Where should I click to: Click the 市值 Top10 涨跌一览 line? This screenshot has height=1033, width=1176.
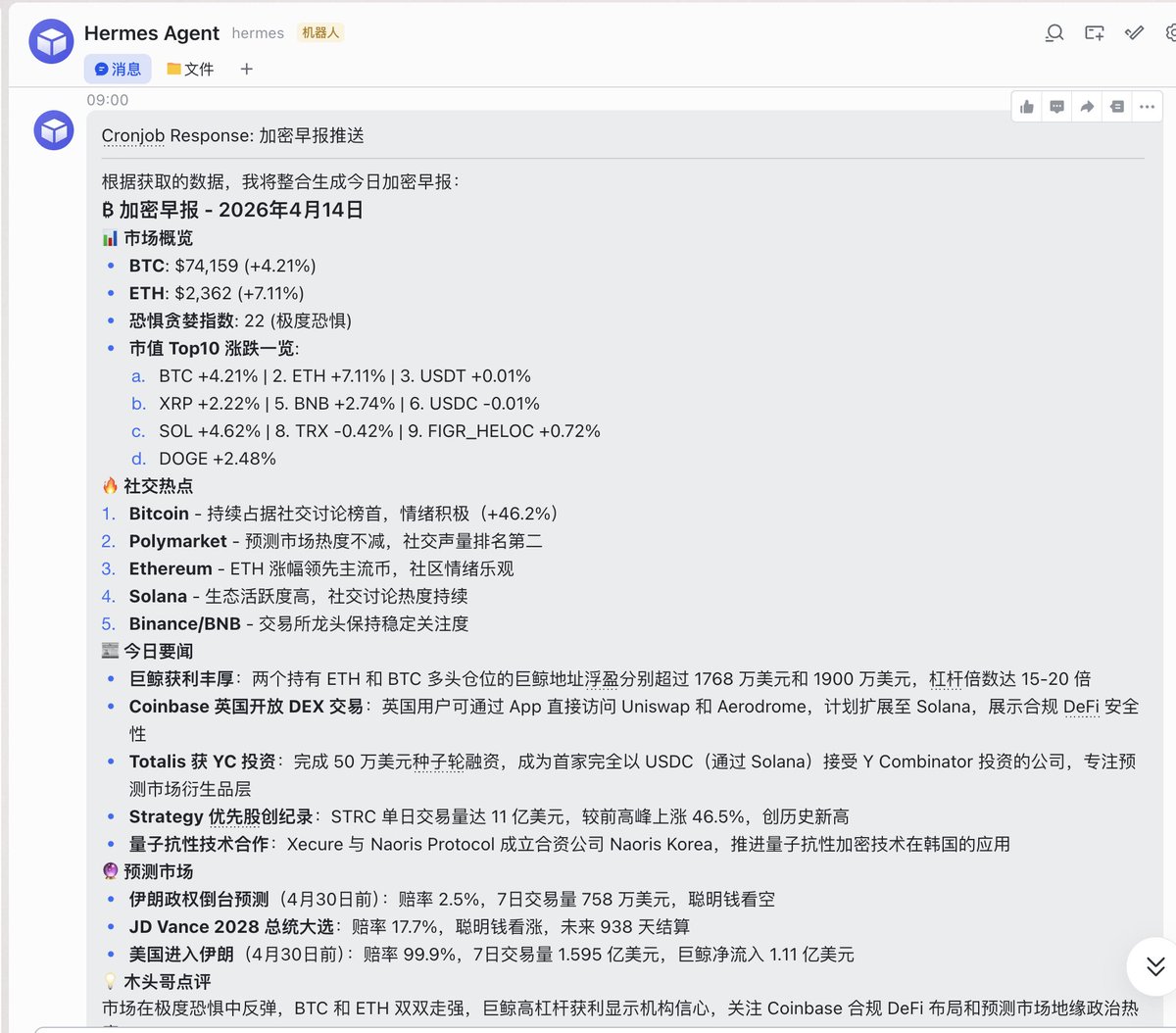coord(214,348)
